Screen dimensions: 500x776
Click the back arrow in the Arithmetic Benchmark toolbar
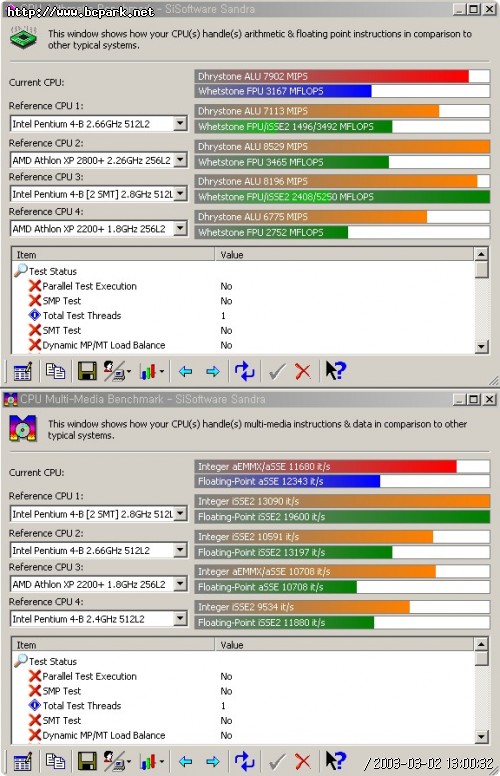tap(186, 371)
